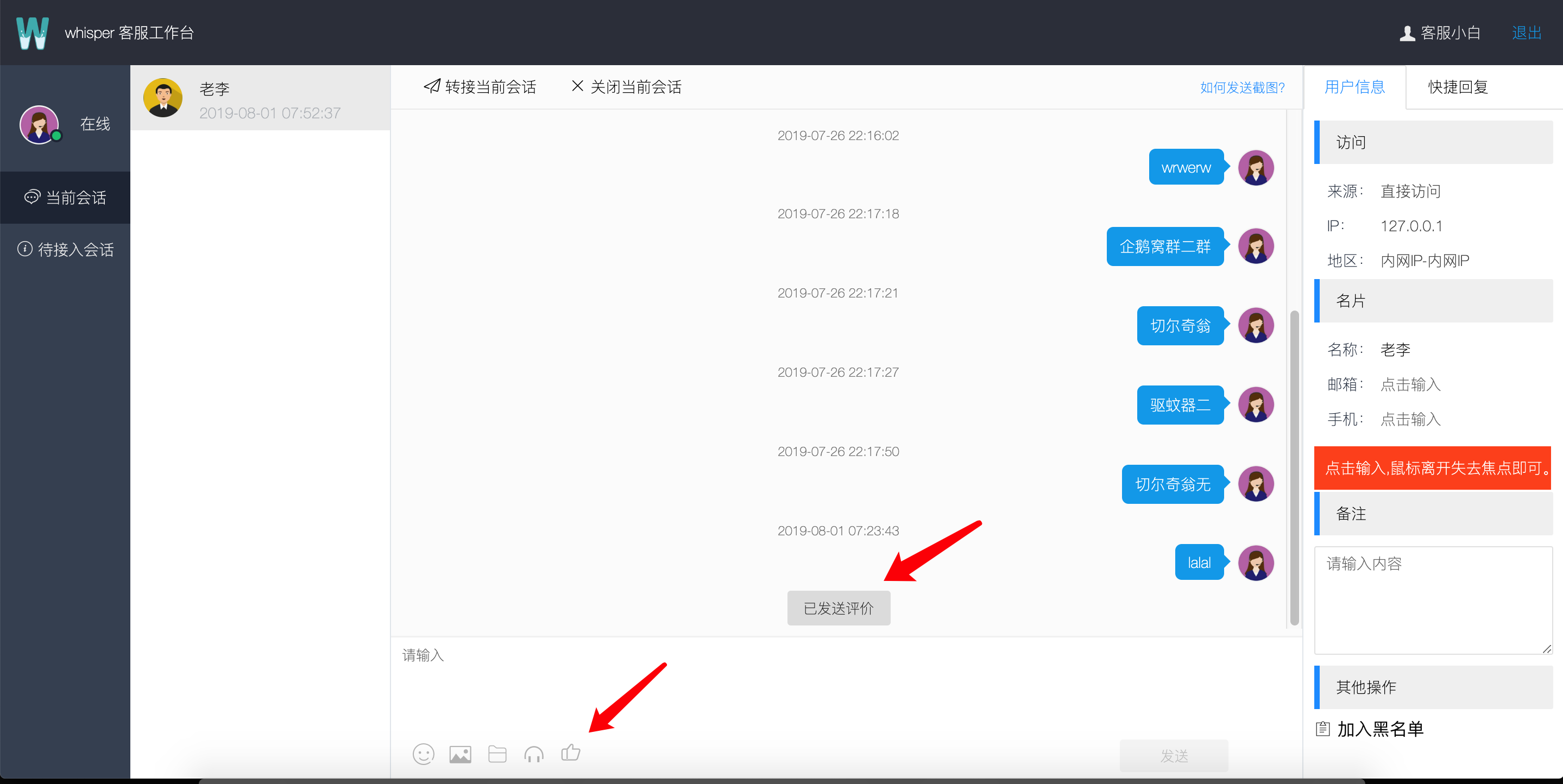Click the paper plane transfer icon
Screen dimensions: 1563x784
pyautogui.click(x=432, y=86)
